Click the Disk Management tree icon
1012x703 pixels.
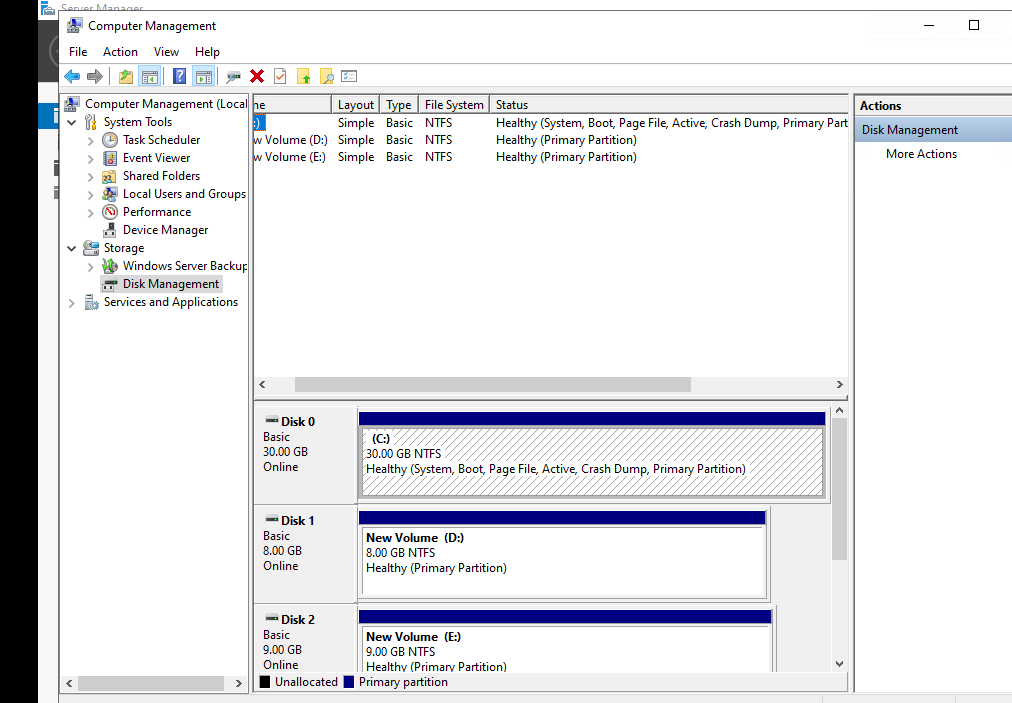click(x=110, y=284)
